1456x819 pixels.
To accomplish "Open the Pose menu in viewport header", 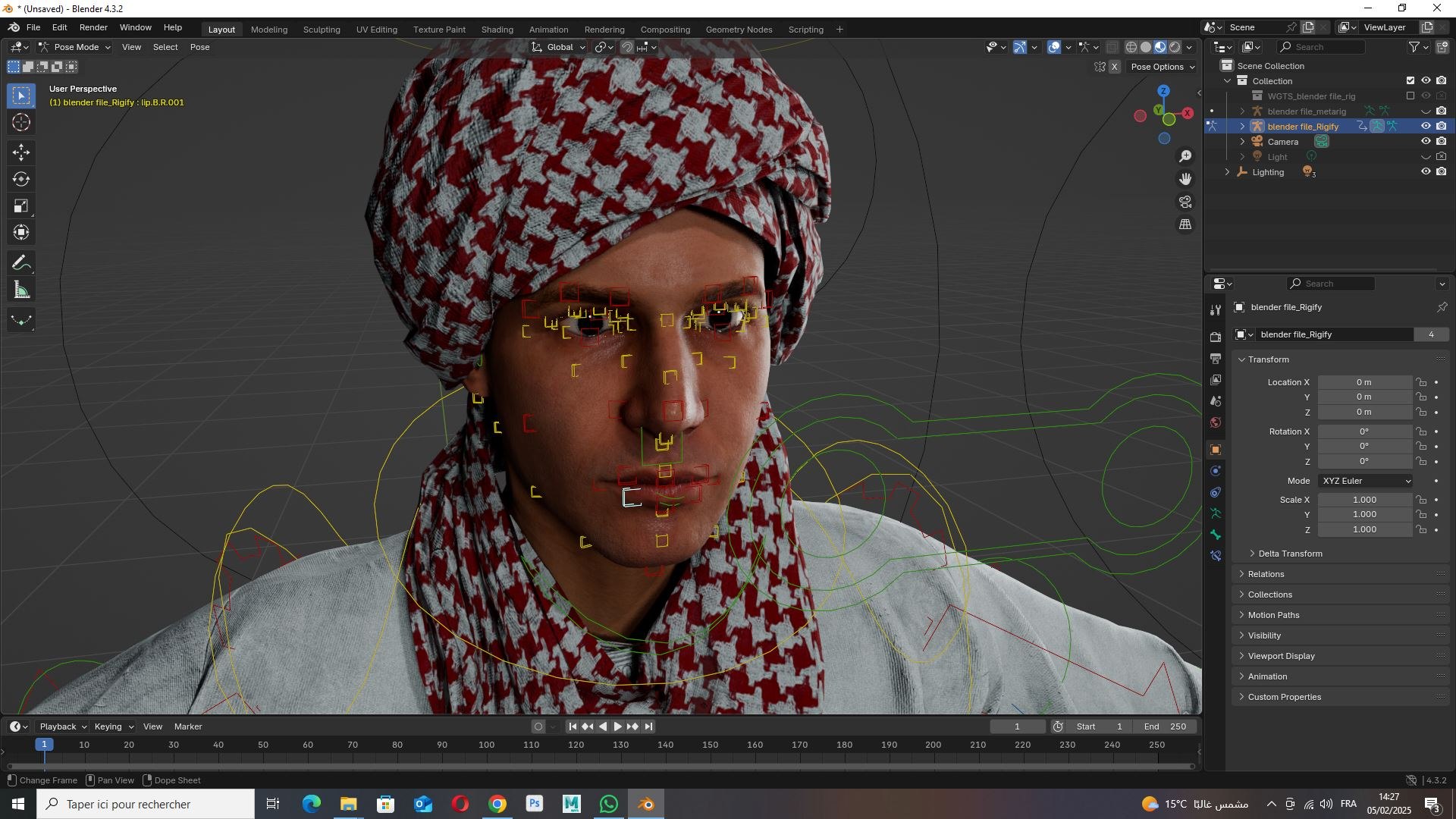I will click(200, 47).
